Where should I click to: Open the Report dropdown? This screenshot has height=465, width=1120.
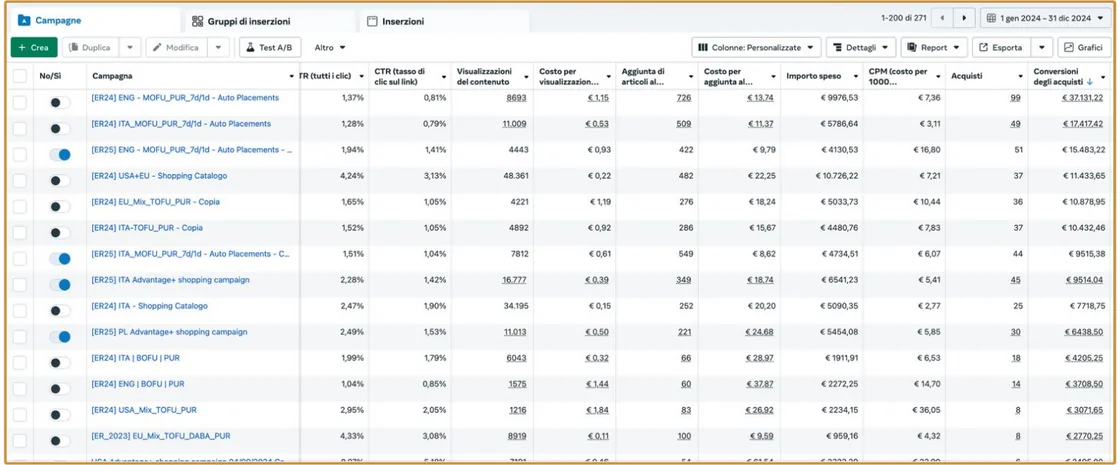(x=934, y=48)
